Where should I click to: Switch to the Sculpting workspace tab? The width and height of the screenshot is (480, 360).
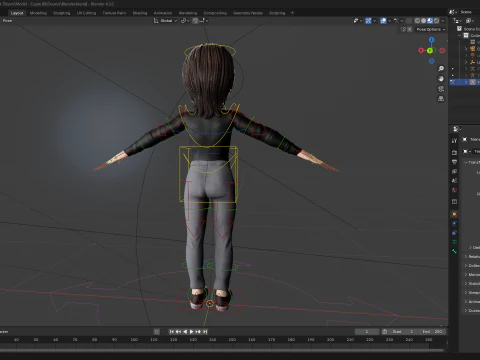coord(62,13)
